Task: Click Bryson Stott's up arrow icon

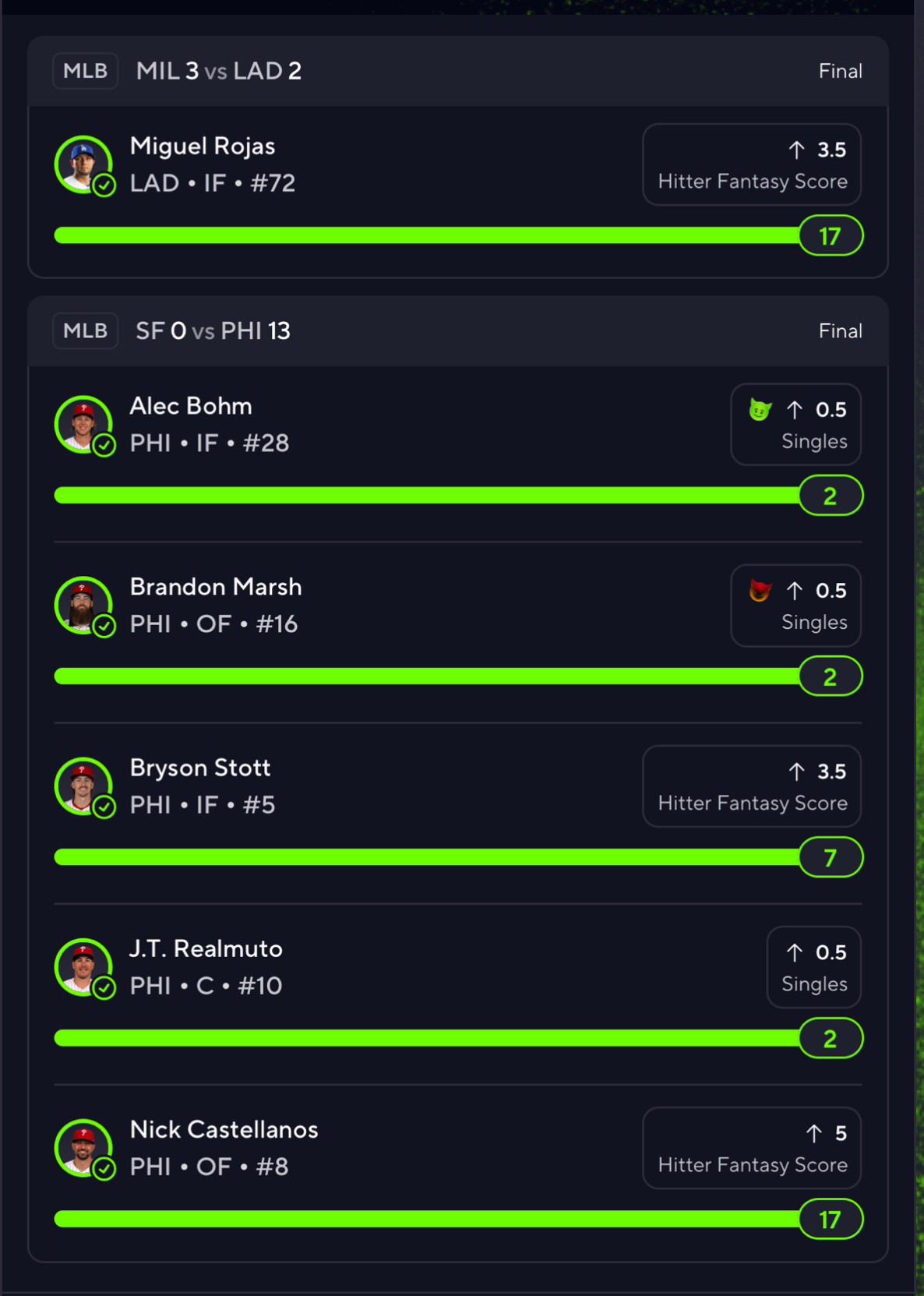Action: point(795,772)
